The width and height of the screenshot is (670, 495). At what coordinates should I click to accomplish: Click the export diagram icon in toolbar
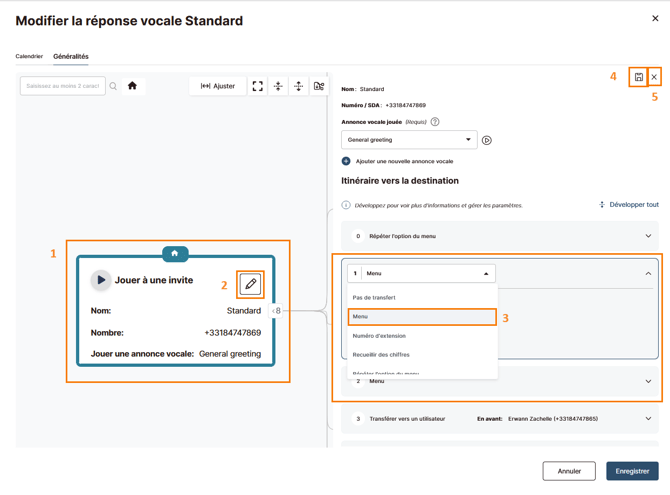click(319, 86)
